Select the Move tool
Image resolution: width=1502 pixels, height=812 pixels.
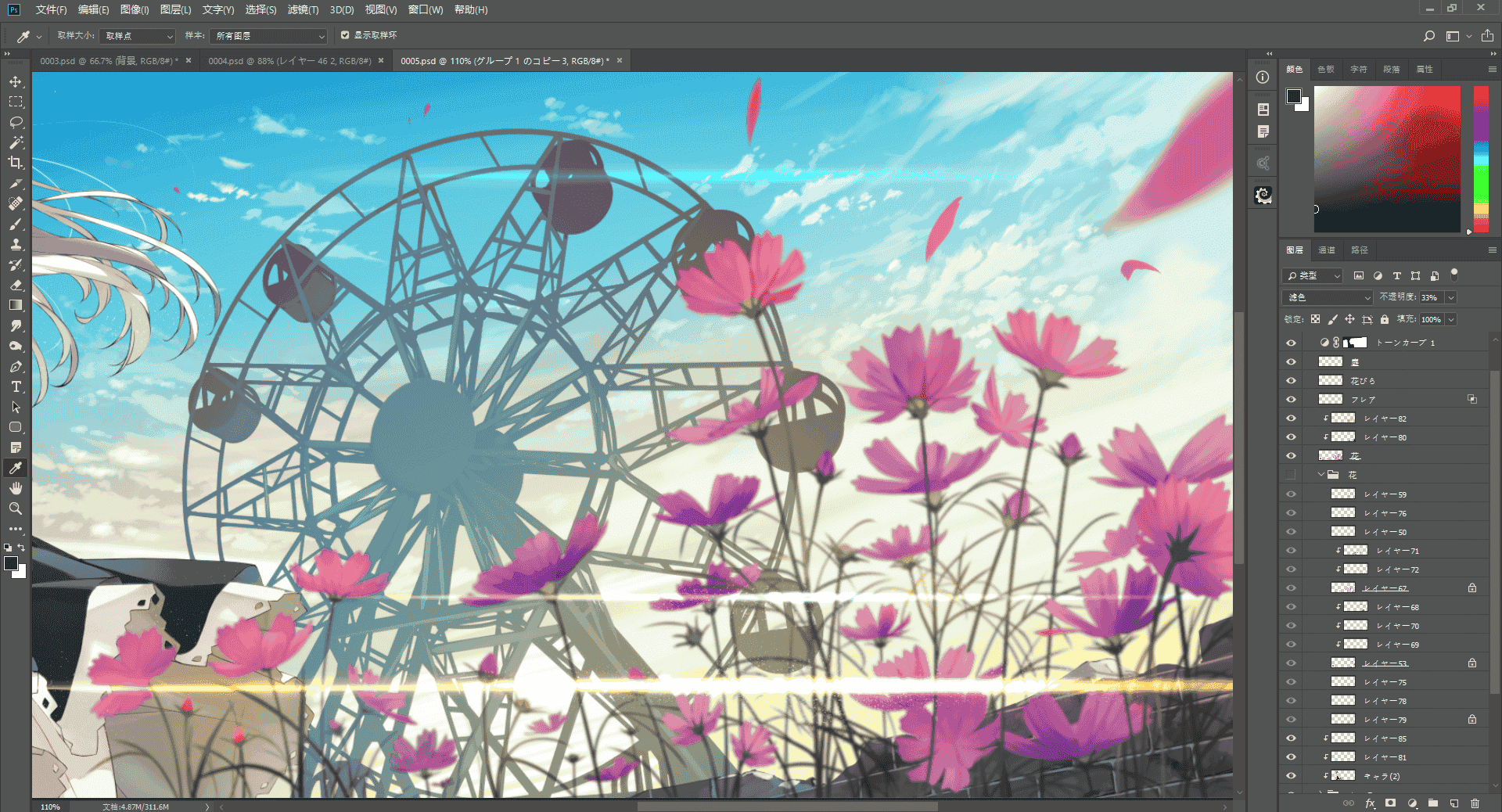tap(16, 82)
